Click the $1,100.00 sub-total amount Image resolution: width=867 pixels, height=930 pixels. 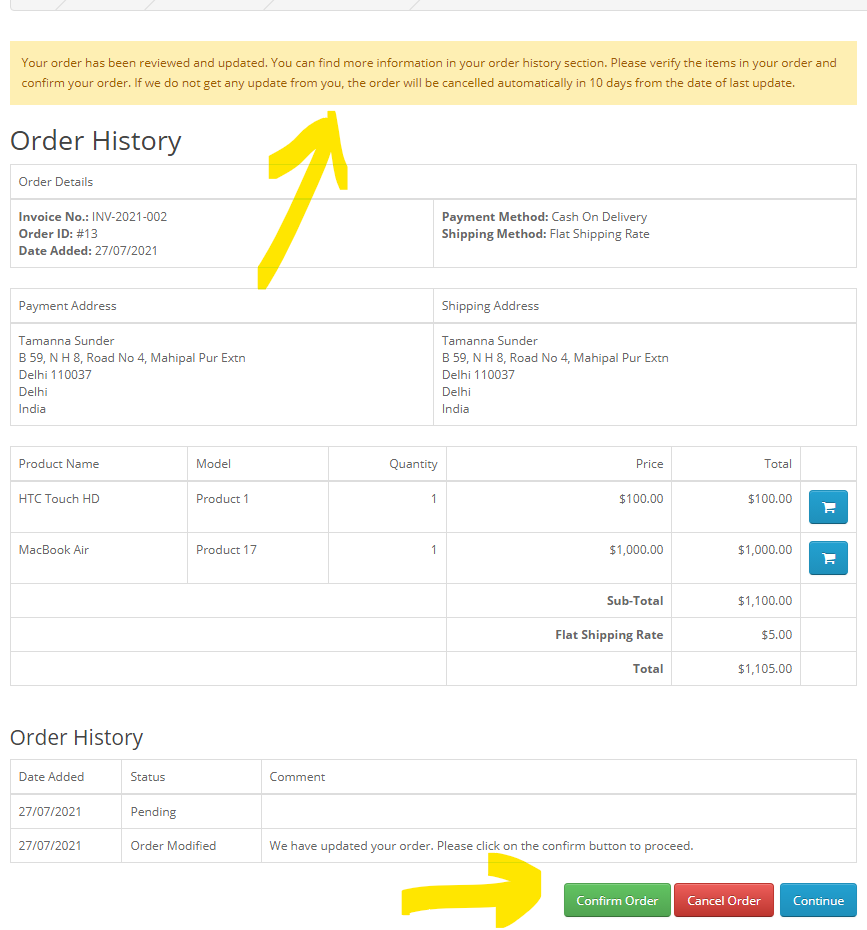(764, 600)
